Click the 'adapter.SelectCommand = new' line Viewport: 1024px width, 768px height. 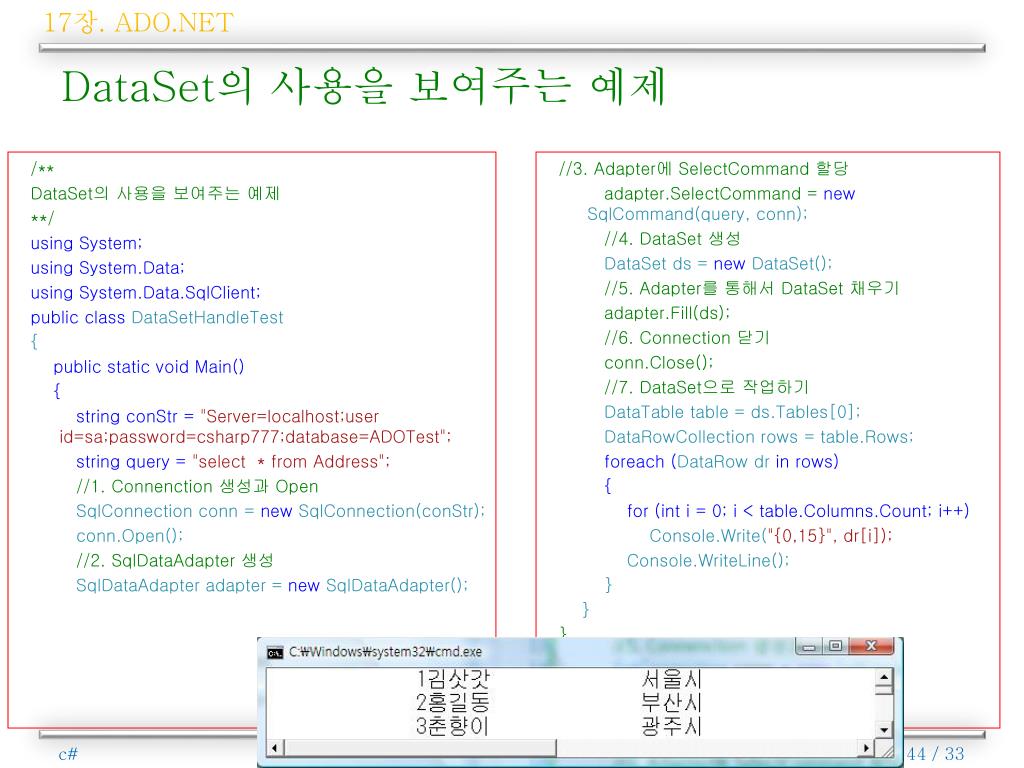click(x=729, y=194)
